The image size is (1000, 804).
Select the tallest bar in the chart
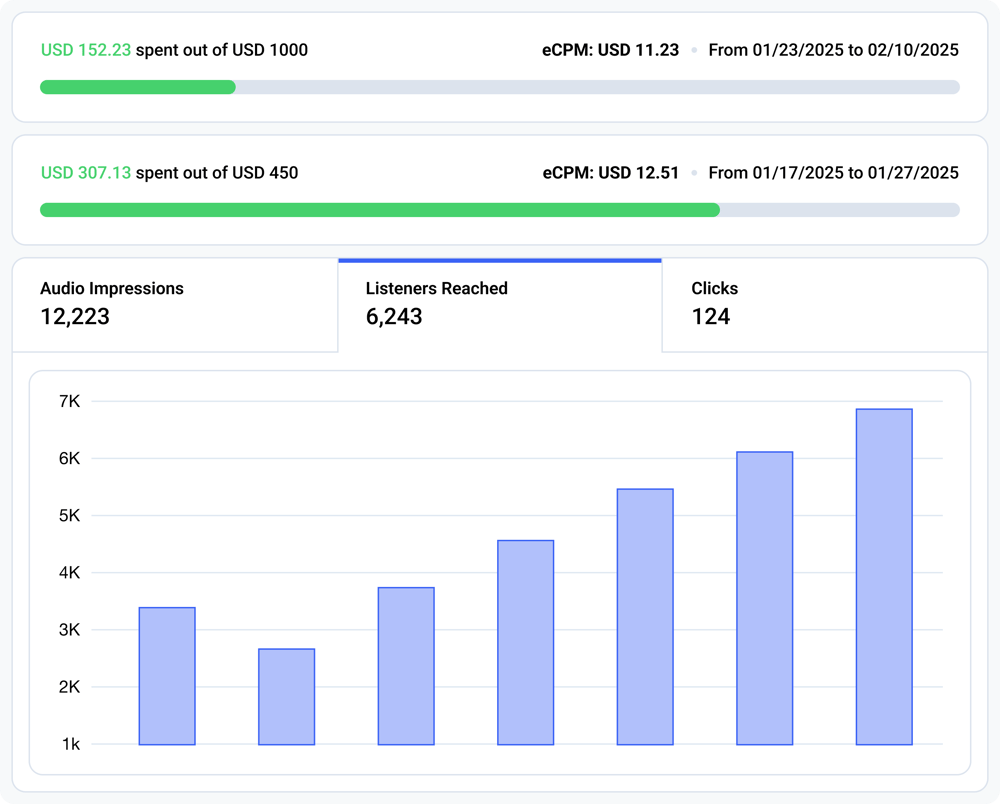click(x=883, y=575)
